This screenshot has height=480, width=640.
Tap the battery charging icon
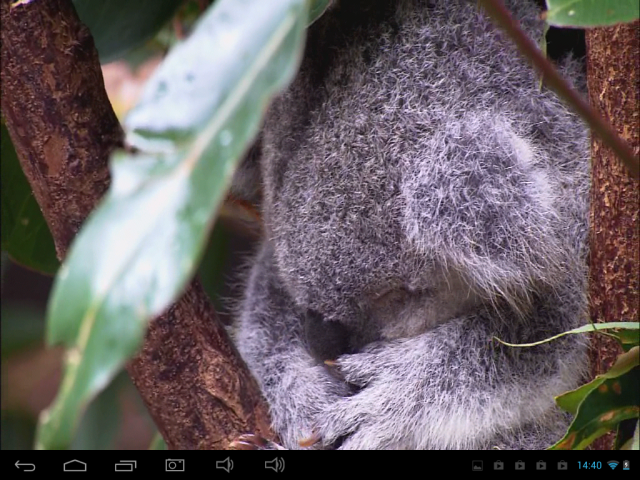click(627, 465)
